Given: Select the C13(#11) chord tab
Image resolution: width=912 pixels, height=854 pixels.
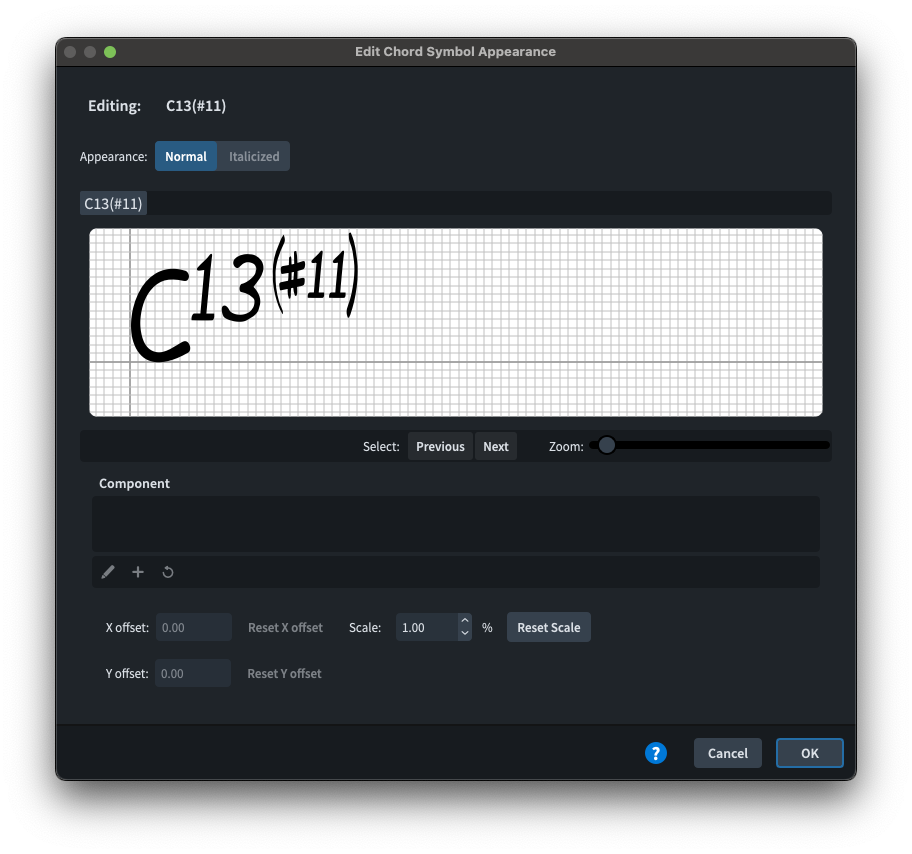Looking at the screenshot, I should point(113,203).
